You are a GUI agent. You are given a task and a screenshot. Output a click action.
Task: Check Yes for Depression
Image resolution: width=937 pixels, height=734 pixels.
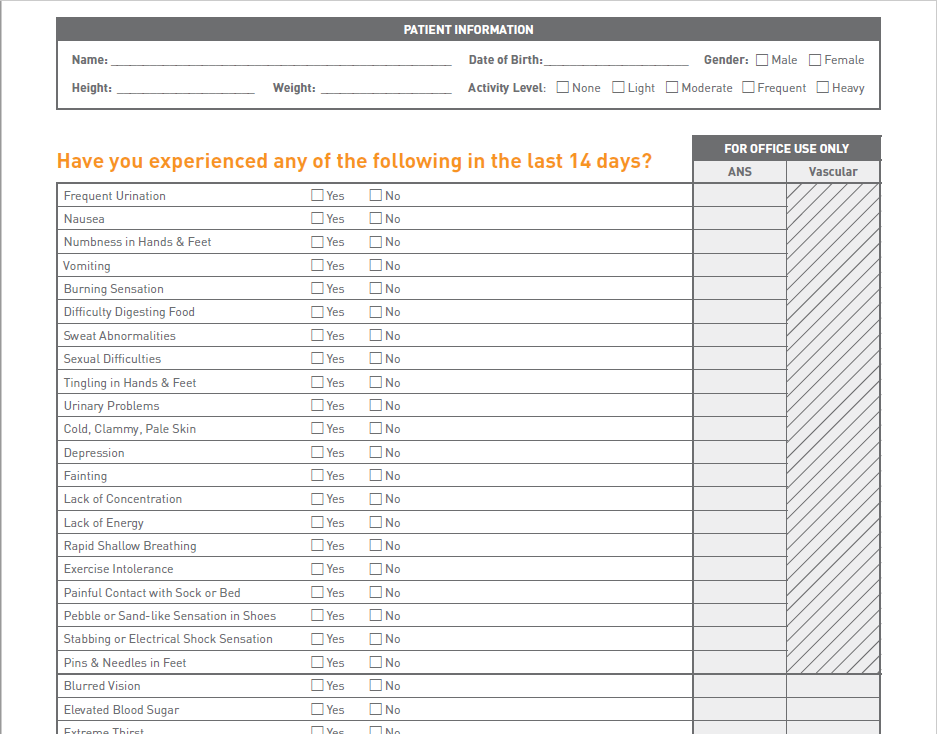tap(317, 452)
